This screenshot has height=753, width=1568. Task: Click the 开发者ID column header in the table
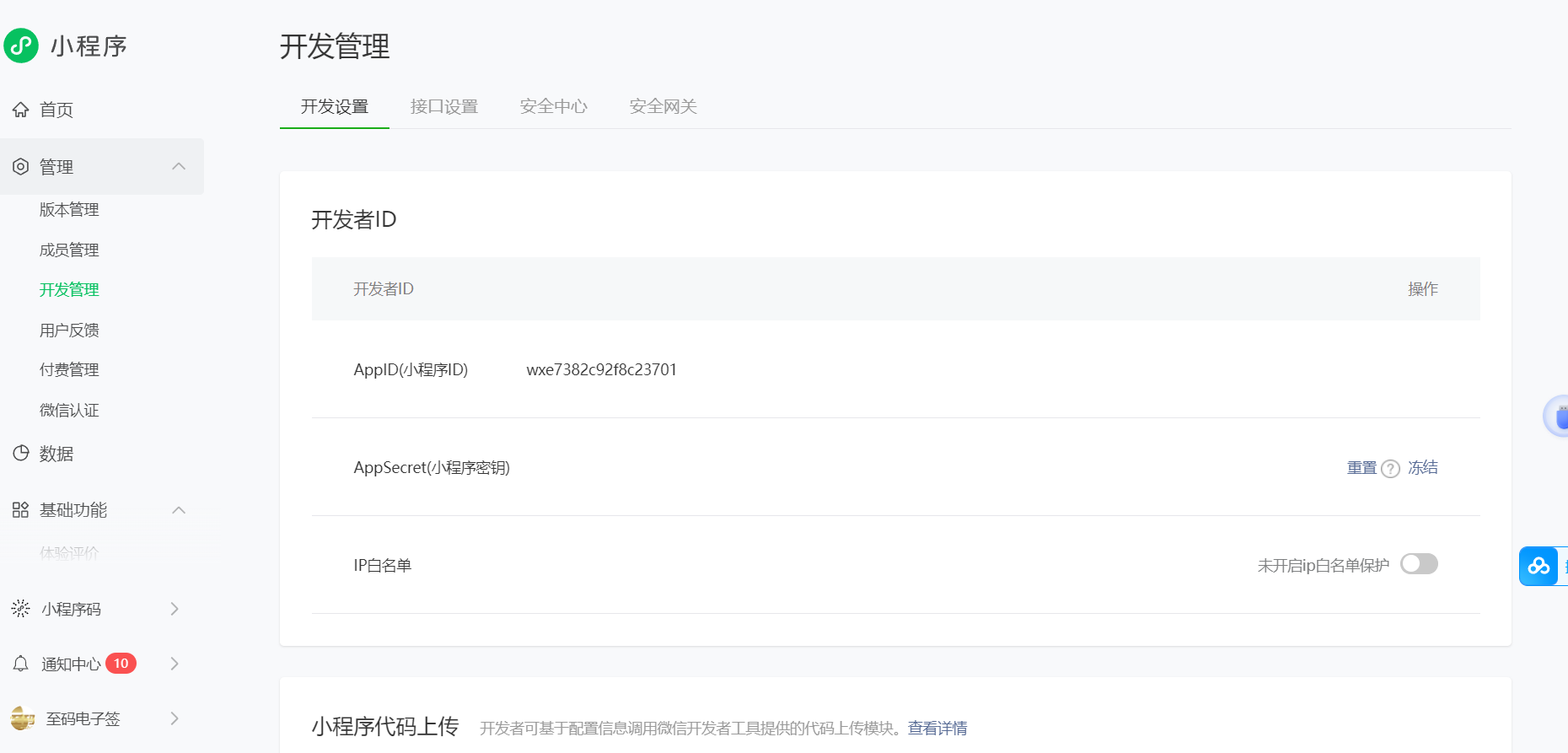(384, 289)
